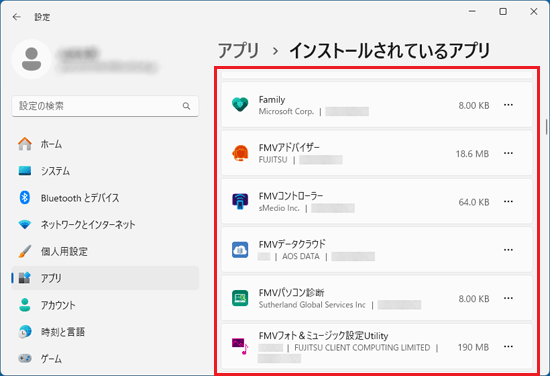Open the user account avatar
Screen dimensions: 550x376
[32, 59]
